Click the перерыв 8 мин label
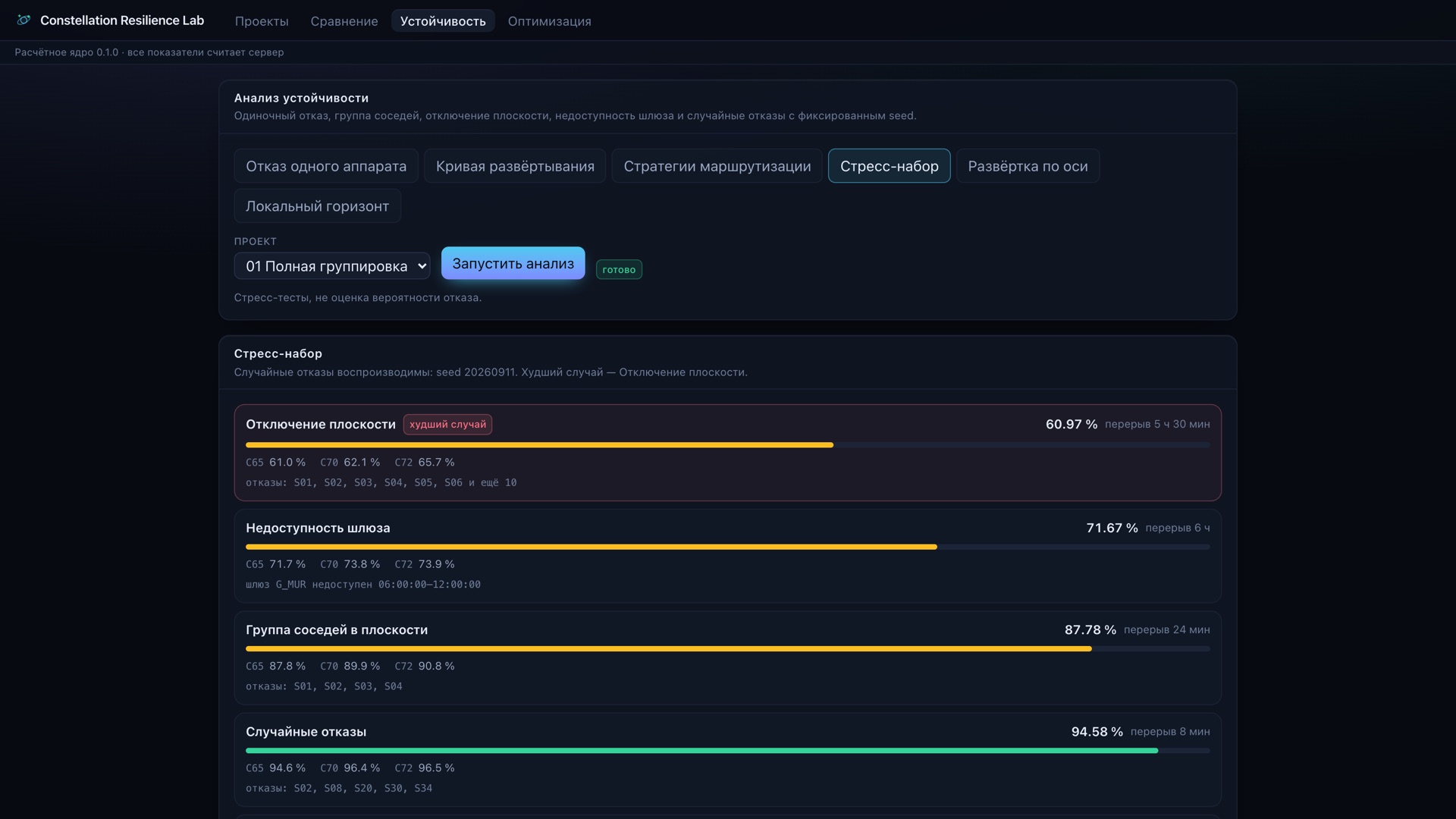The image size is (1456, 819). point(1170,732)
